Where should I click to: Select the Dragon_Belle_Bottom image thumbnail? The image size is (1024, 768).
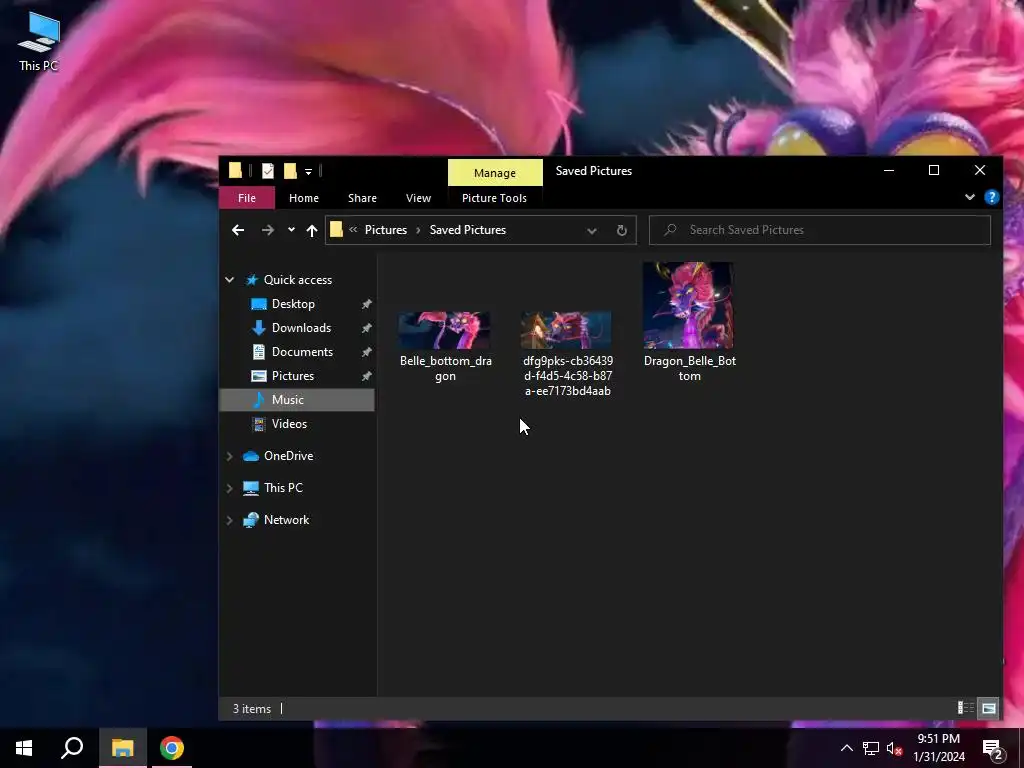coord(688,305)
